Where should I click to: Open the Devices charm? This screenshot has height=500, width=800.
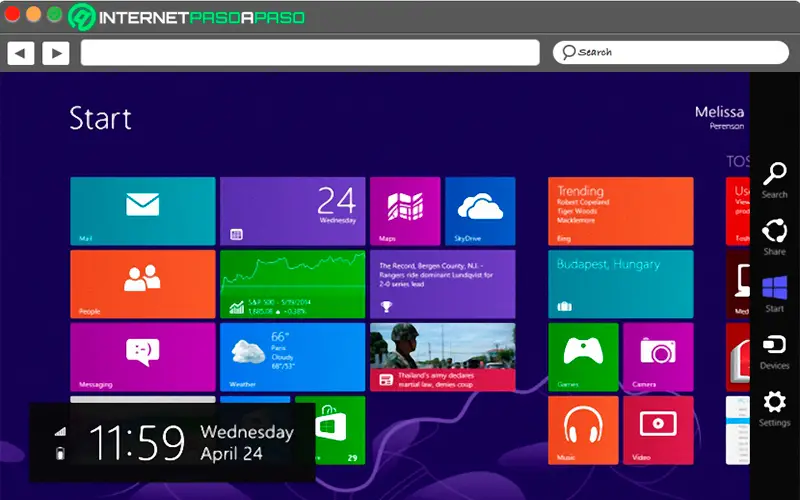click(x=774, y=352)
